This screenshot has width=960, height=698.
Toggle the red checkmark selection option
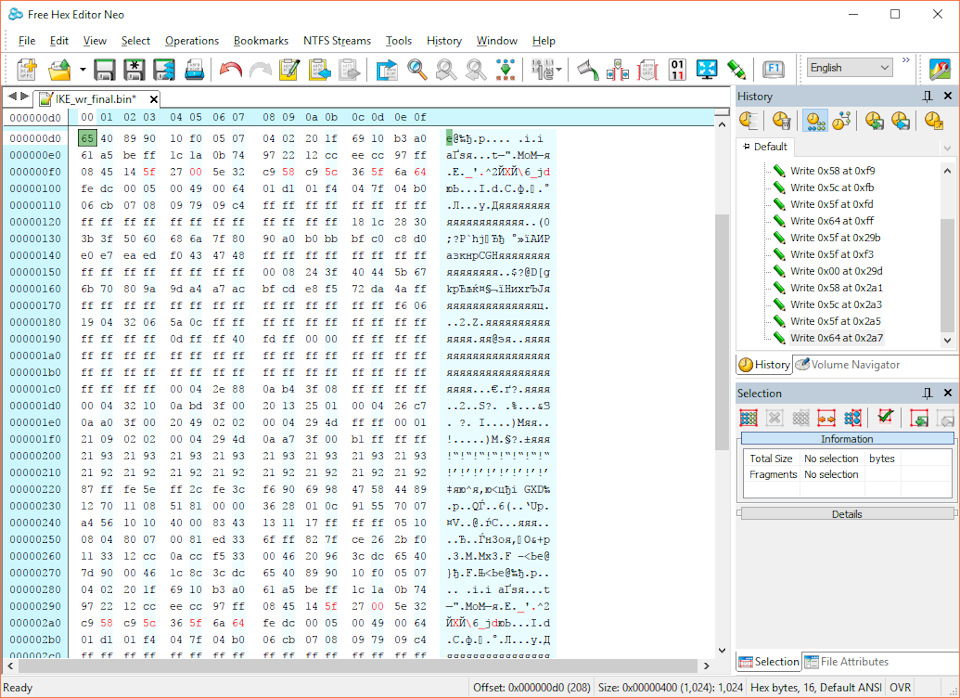884,417
